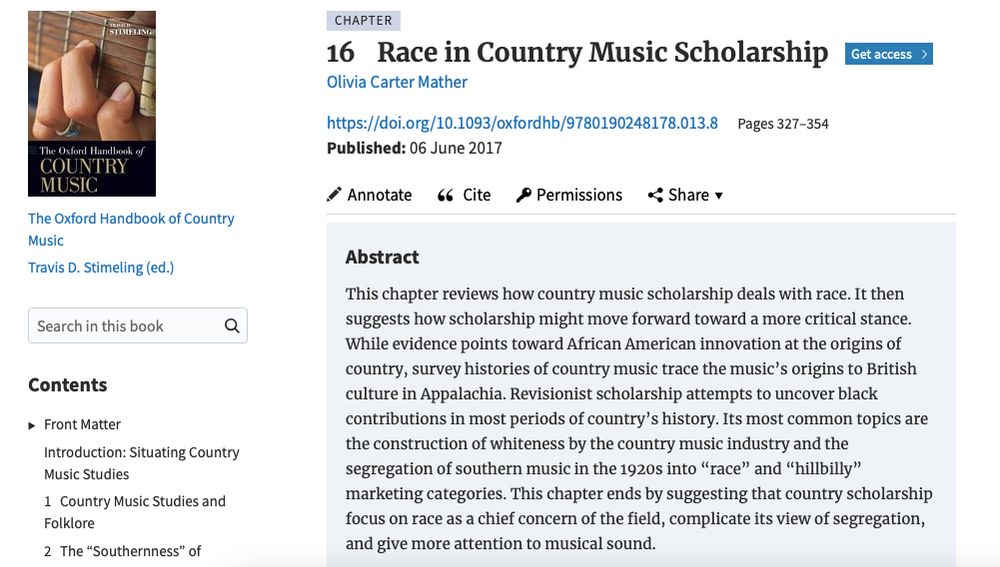This screenshot has height=567, width=1000.
Task: Click the Permissions text label
Action: 579,195
